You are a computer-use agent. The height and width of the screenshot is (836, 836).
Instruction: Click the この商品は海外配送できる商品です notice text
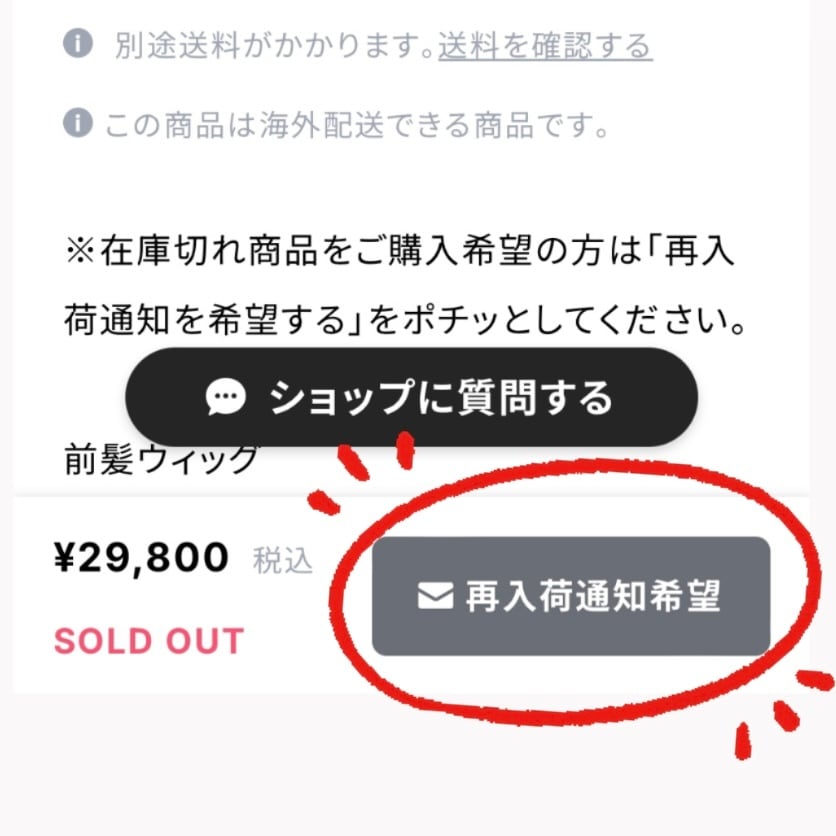pos(357,127)
